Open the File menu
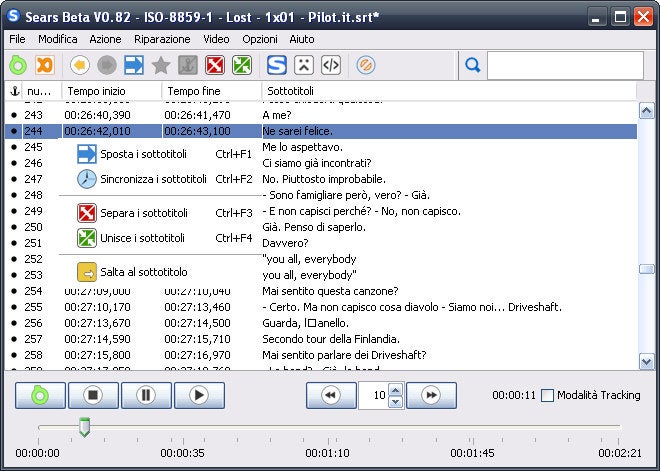Screen dimensions: 660x471 coord(17,39)
